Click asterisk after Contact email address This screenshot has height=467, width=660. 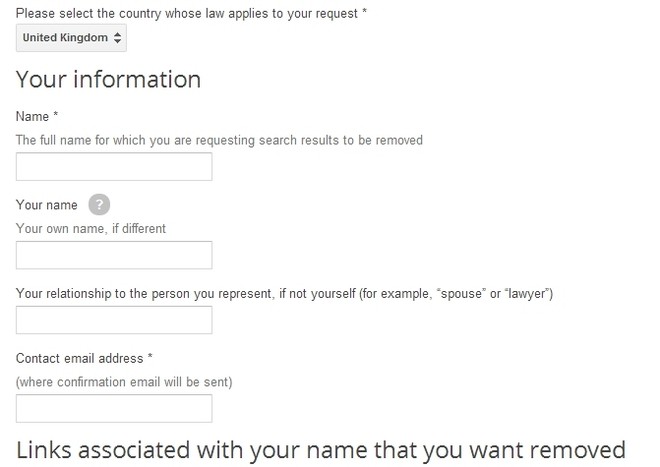point(150,357)
